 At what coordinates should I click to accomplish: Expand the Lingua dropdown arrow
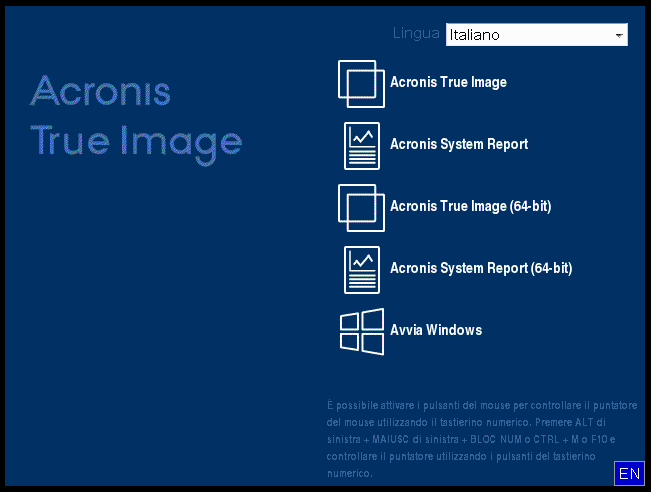pos(620,35)
